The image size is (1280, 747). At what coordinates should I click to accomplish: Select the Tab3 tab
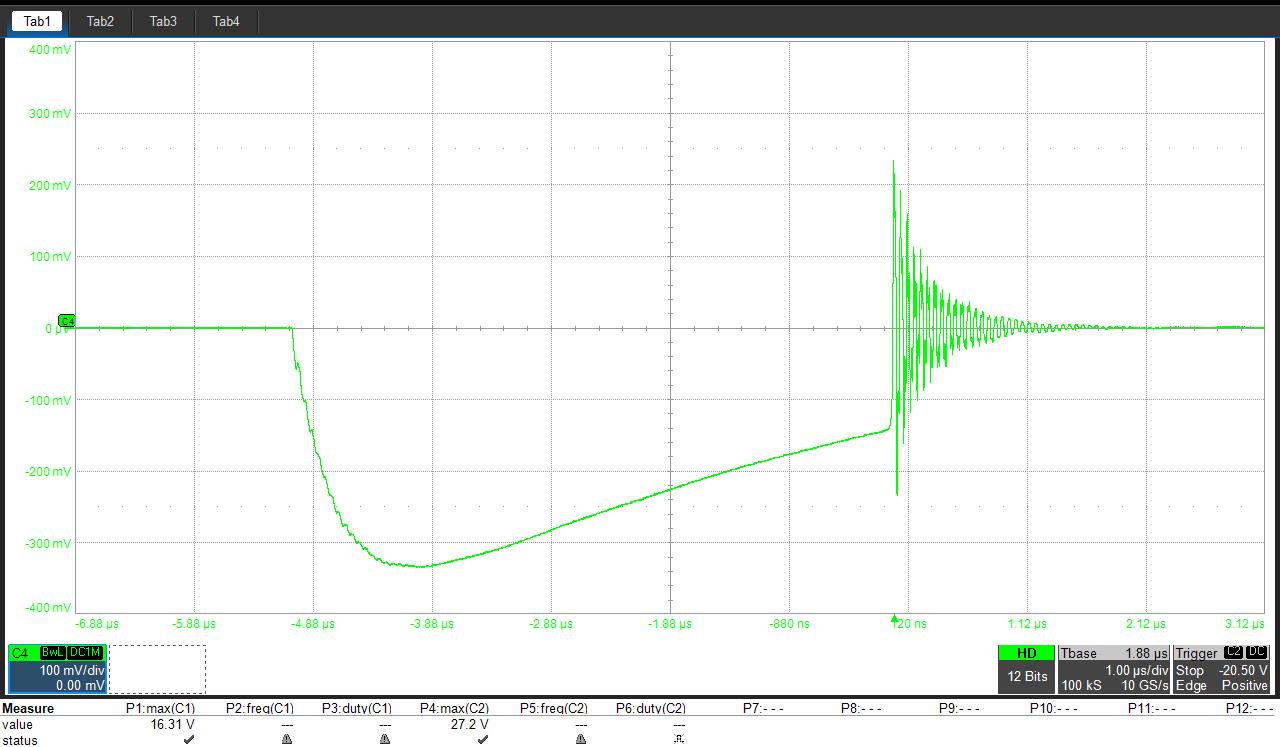[163, 21]
